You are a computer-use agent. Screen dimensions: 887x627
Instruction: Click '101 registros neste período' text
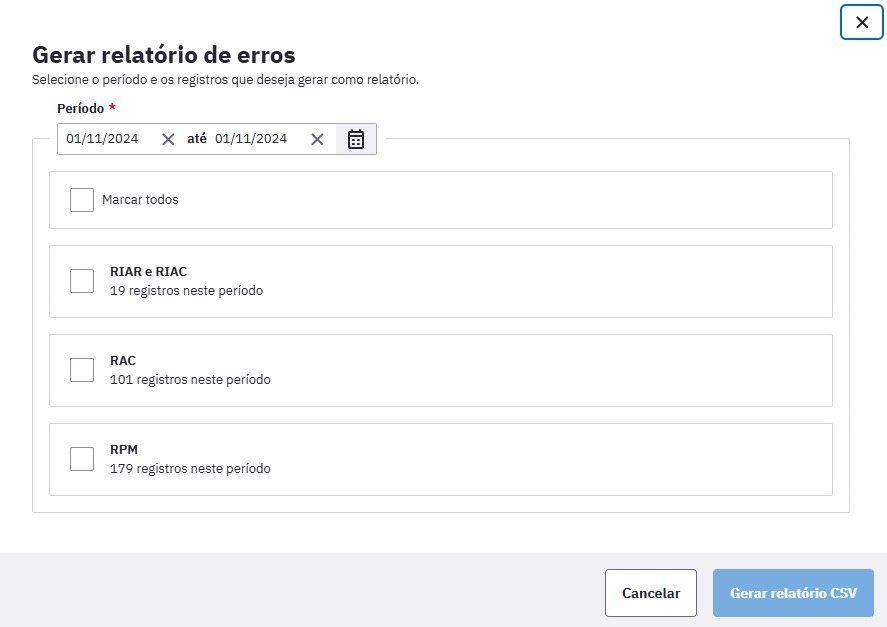[190, 380]
